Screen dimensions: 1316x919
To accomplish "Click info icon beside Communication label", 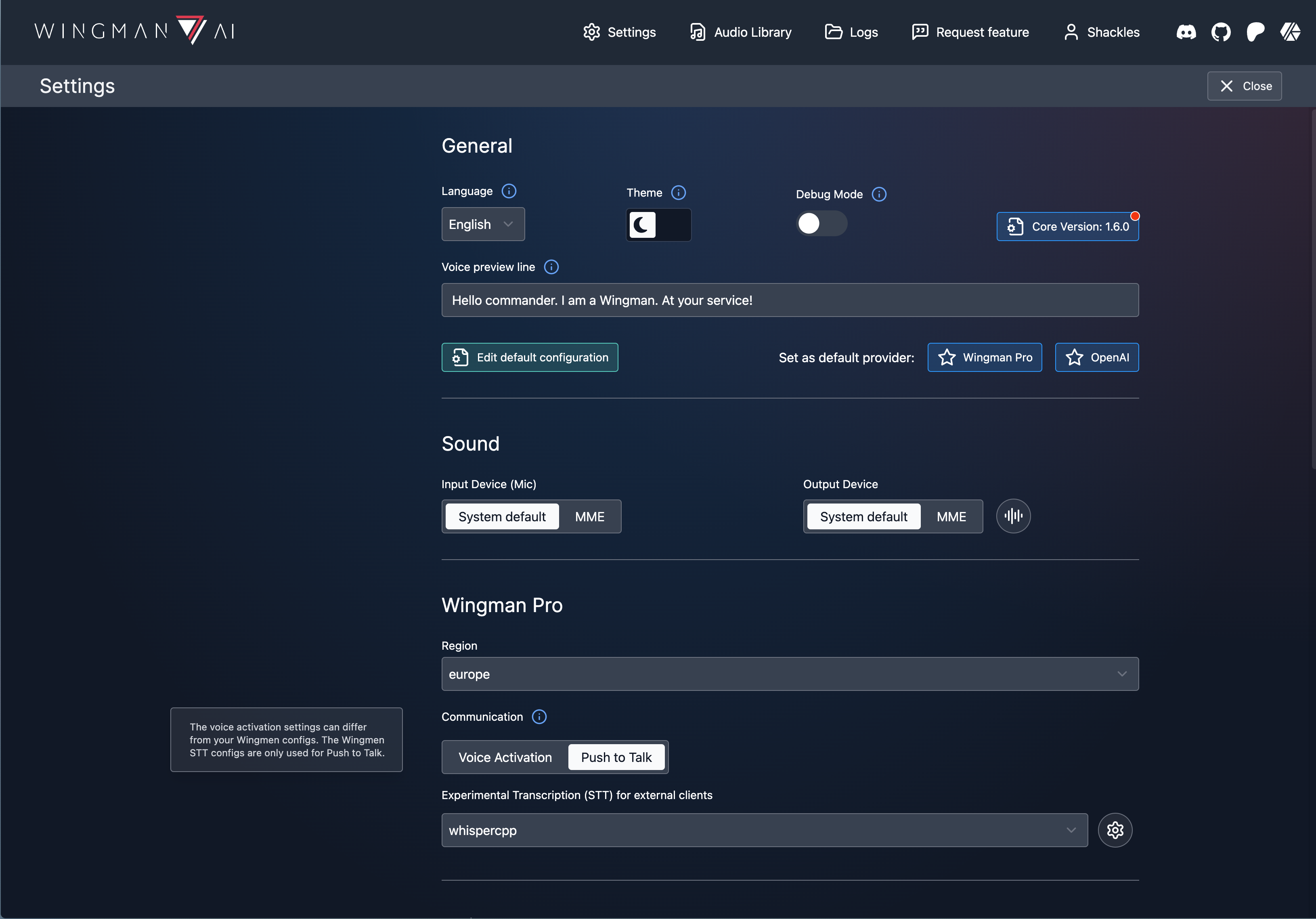I will 539,717.
